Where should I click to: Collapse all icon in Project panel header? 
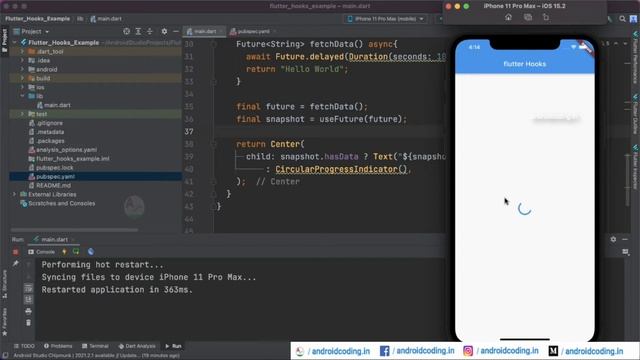pyautogui.click(x=150, y=31)
